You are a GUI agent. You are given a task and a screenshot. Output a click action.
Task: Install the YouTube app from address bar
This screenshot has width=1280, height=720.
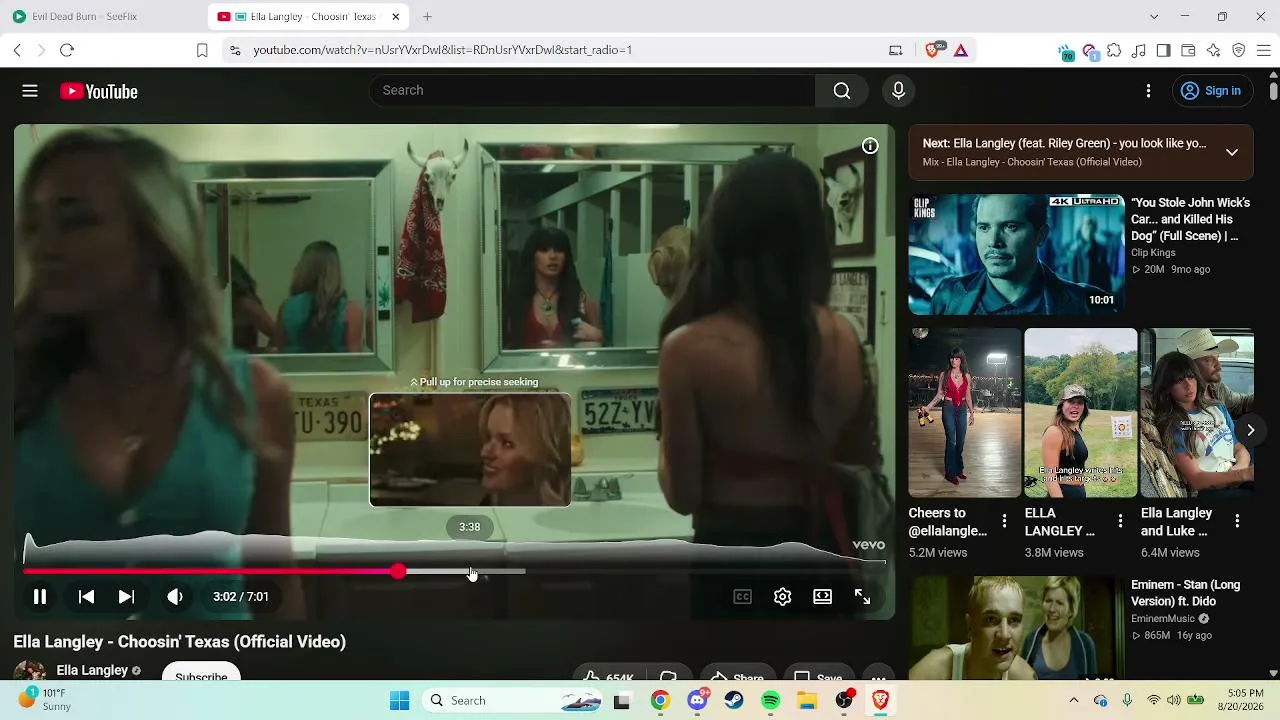pyautogui.click(x=895, y=50)
